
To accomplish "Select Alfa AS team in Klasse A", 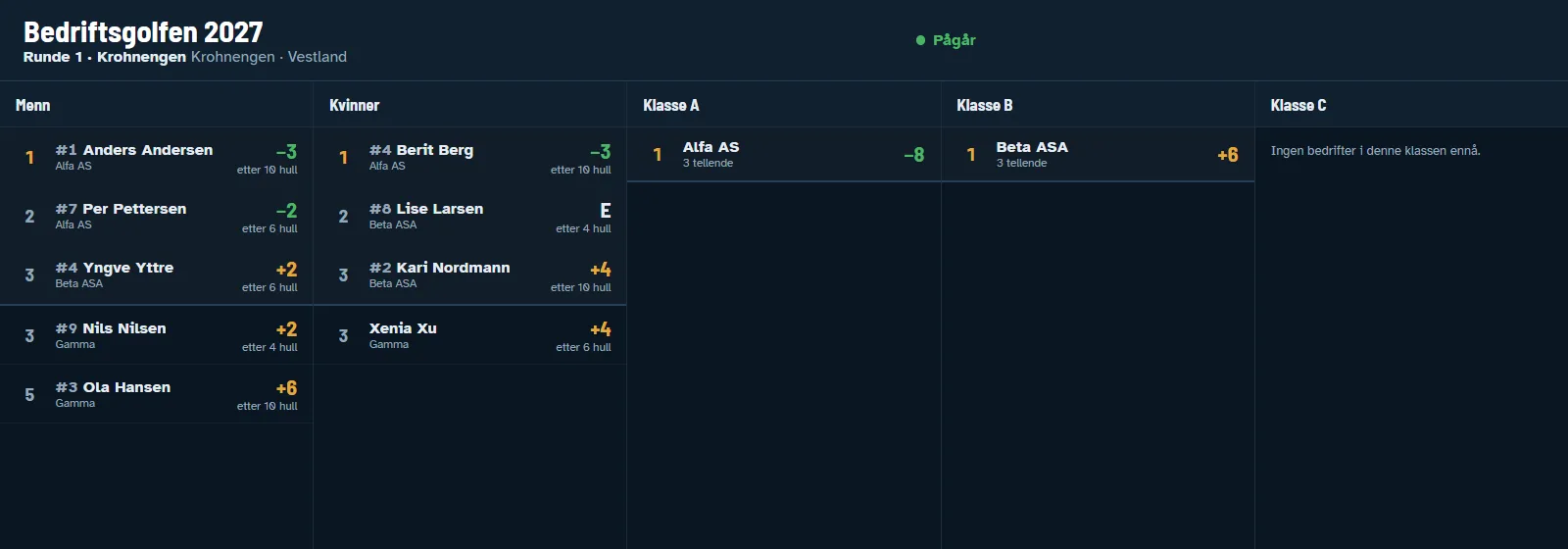I will [784, 155].
